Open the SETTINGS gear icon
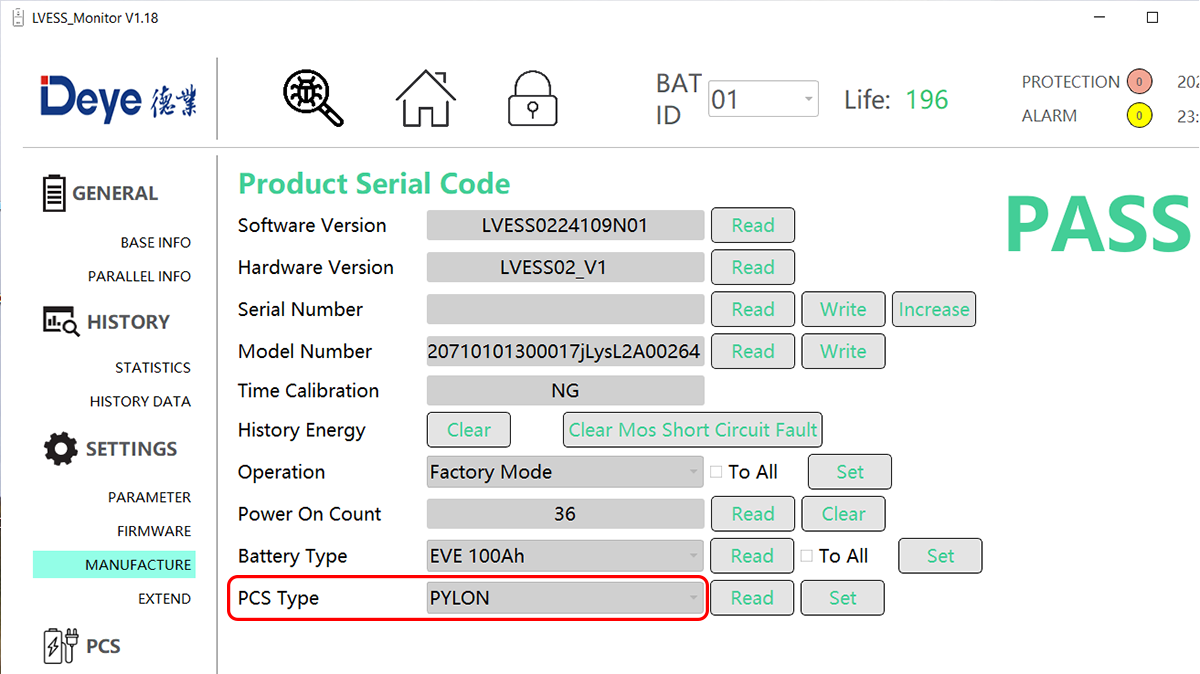 tap(61, 449)
